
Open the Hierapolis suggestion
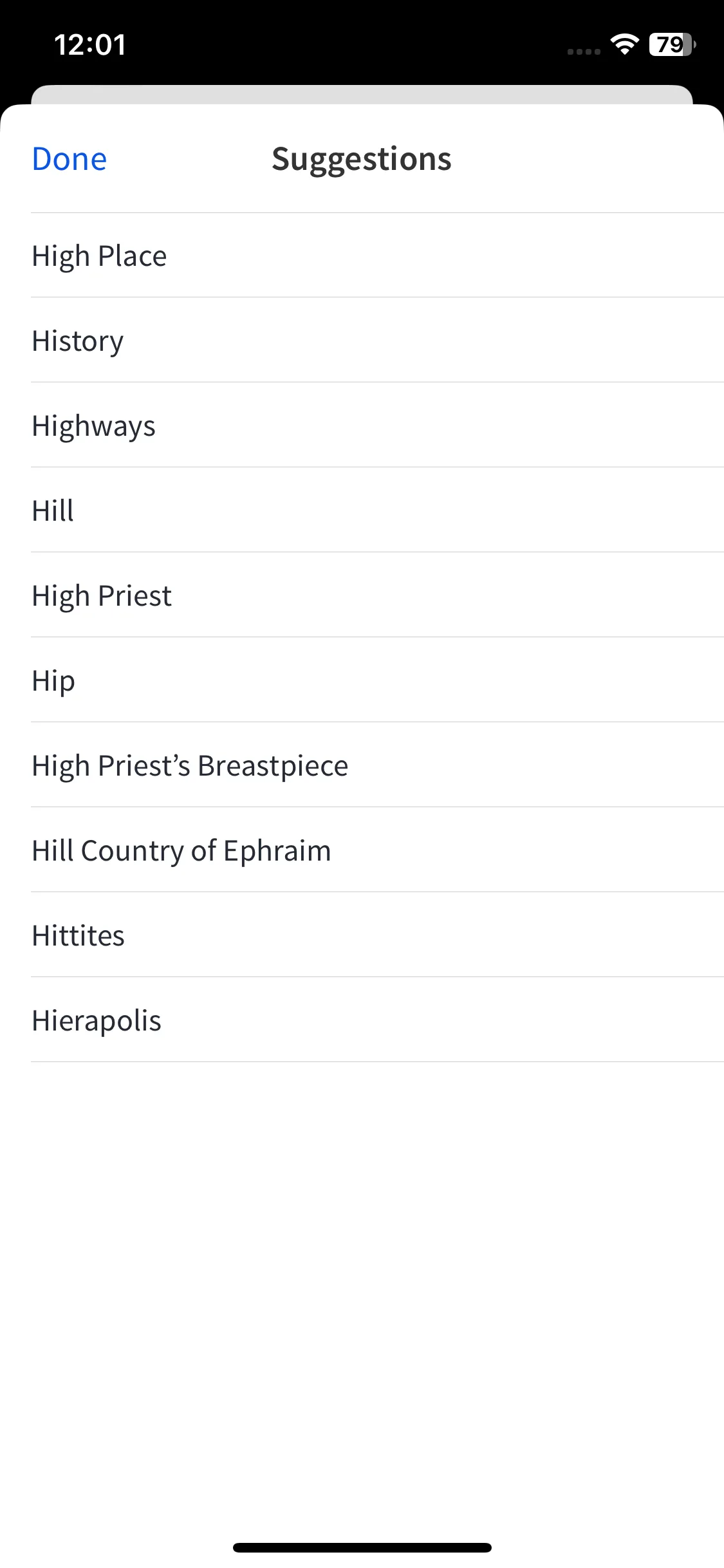377,1020
